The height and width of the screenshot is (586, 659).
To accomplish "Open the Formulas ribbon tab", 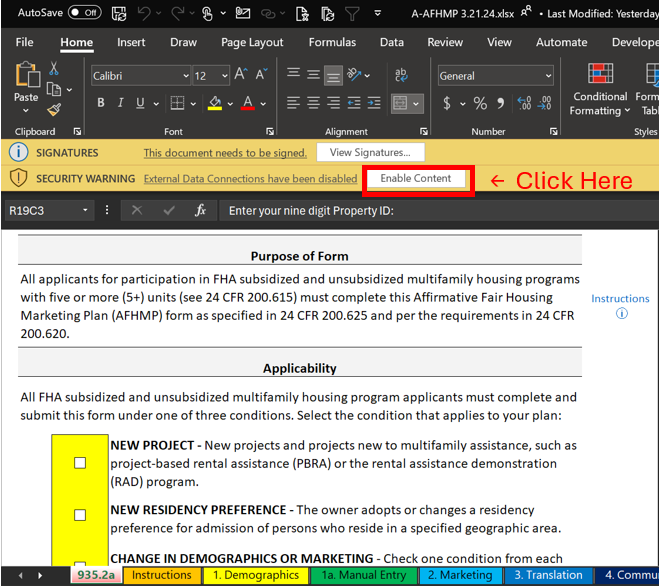I will point(332,43).
